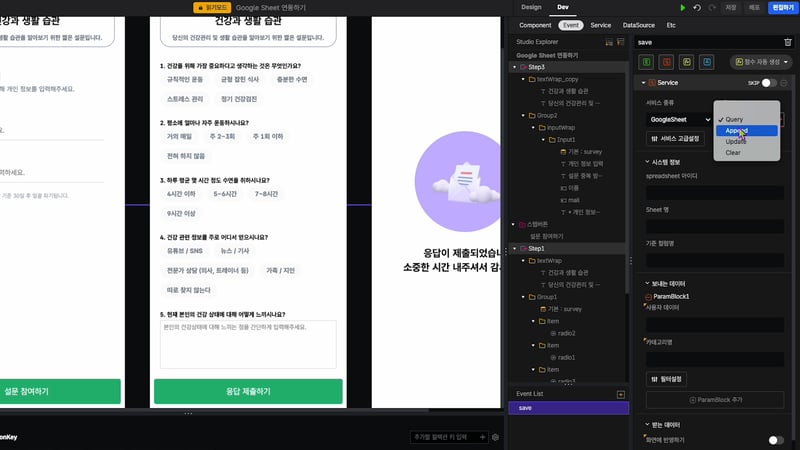800x450 pixels.
Task: Switch to the Etc tab
Action: [x=671, y=25]
